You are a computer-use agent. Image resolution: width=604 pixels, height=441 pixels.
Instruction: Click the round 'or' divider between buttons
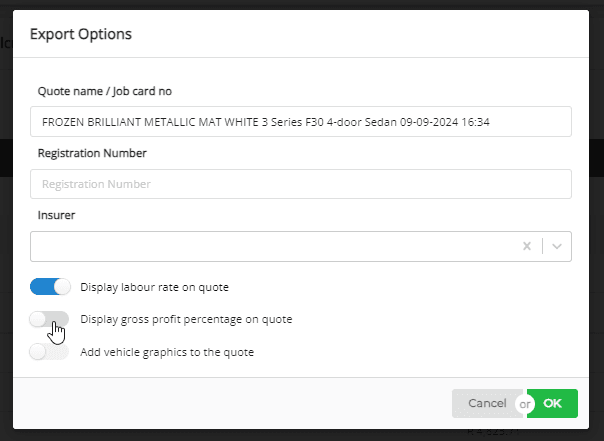(x=526, y=403)
